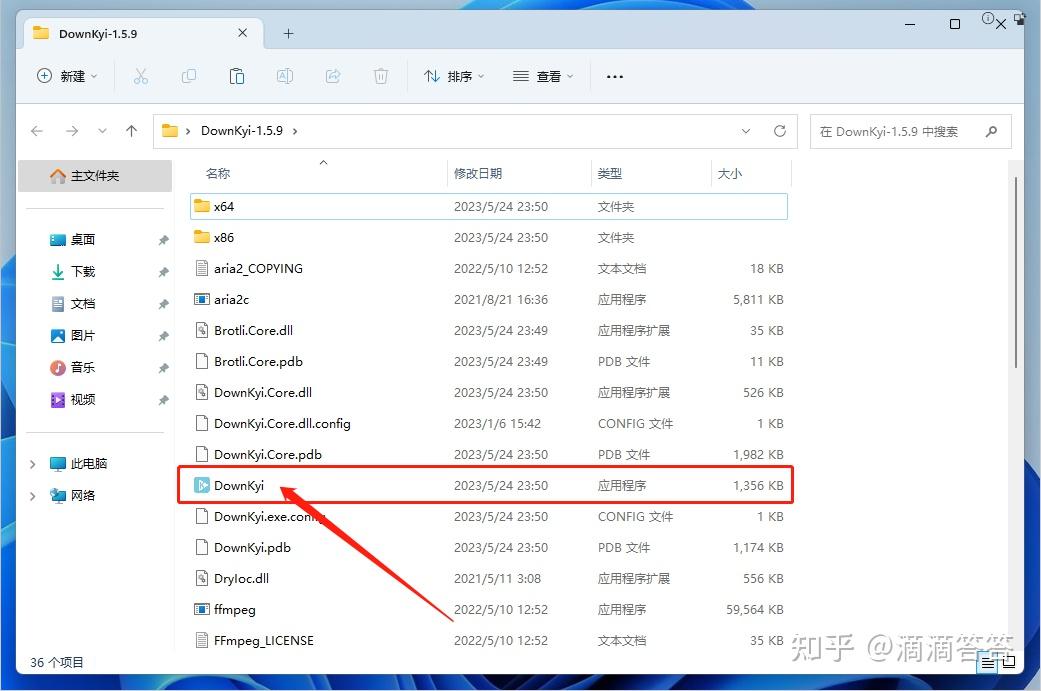Click chevron before DownKyi-1.5.9 in address bar

pos(188,131)
